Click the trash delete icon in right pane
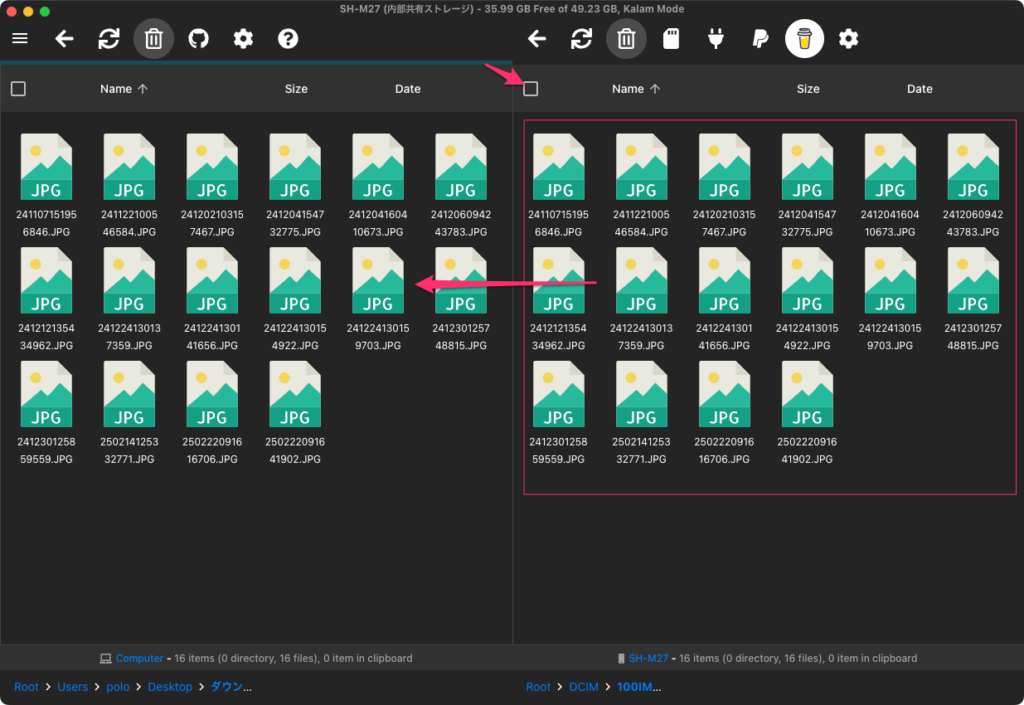1024x705 pixels. 626,39
